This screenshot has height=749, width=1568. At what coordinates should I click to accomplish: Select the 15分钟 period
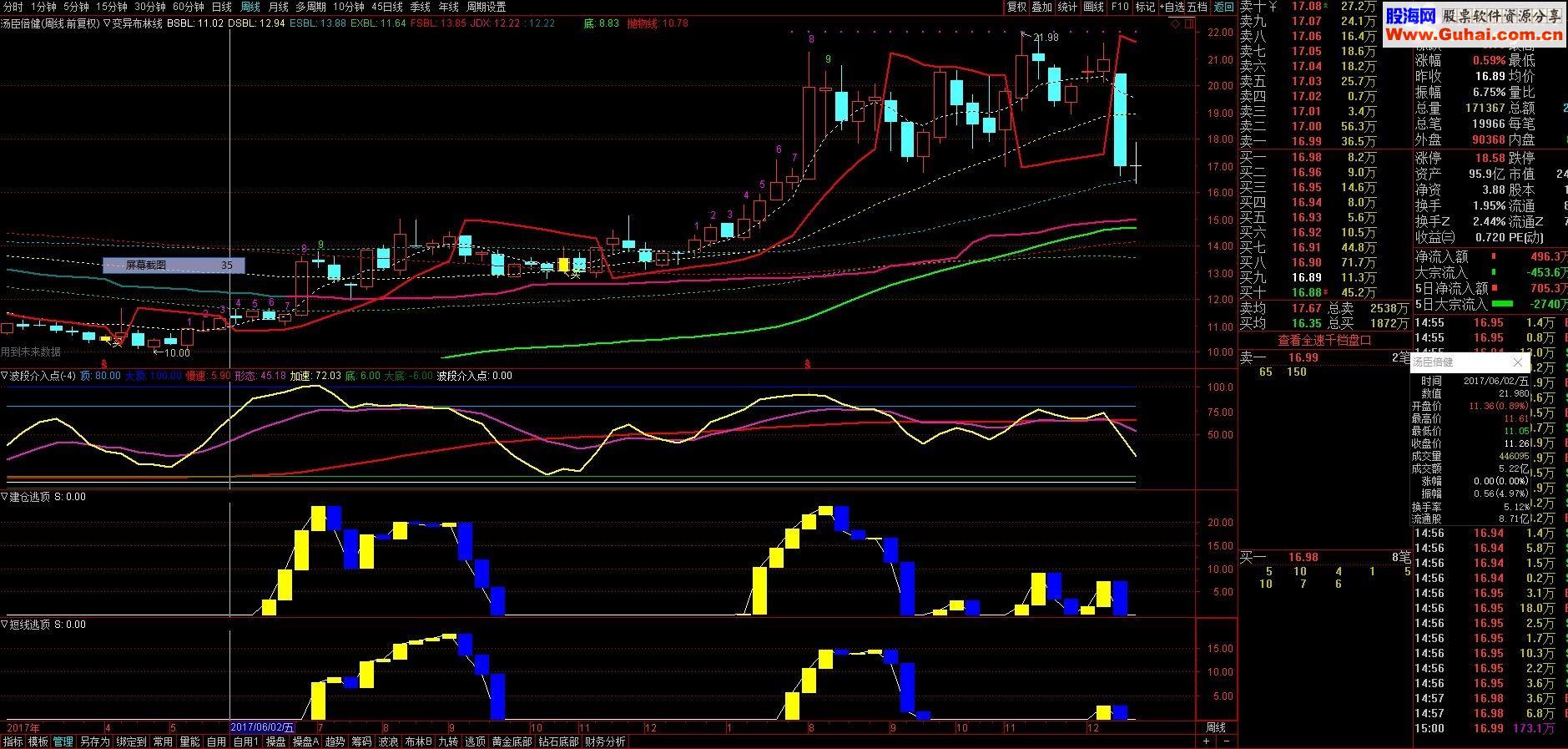pyautogui.click(x=112, y=7)
